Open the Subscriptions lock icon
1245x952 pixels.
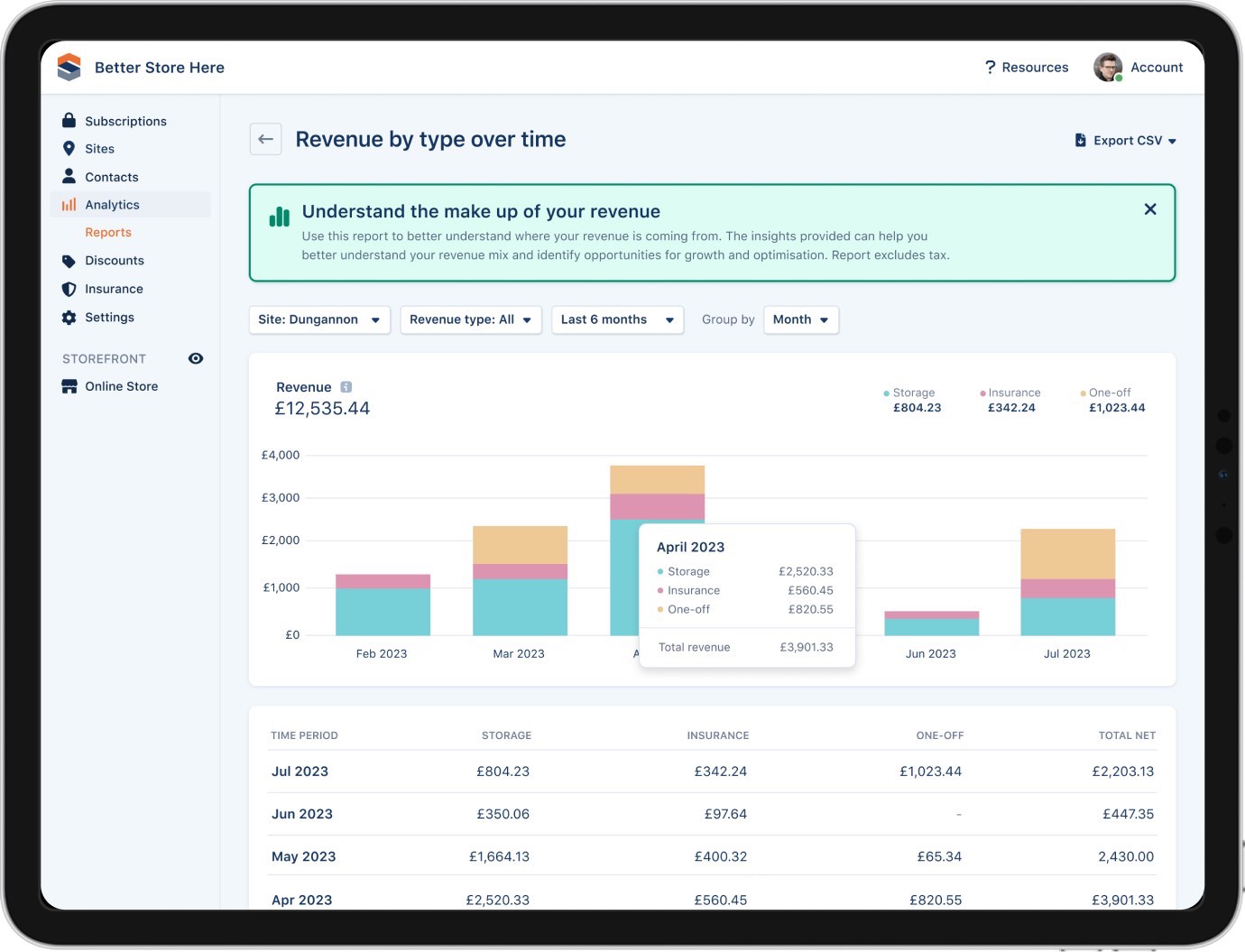tap(69, 120)
